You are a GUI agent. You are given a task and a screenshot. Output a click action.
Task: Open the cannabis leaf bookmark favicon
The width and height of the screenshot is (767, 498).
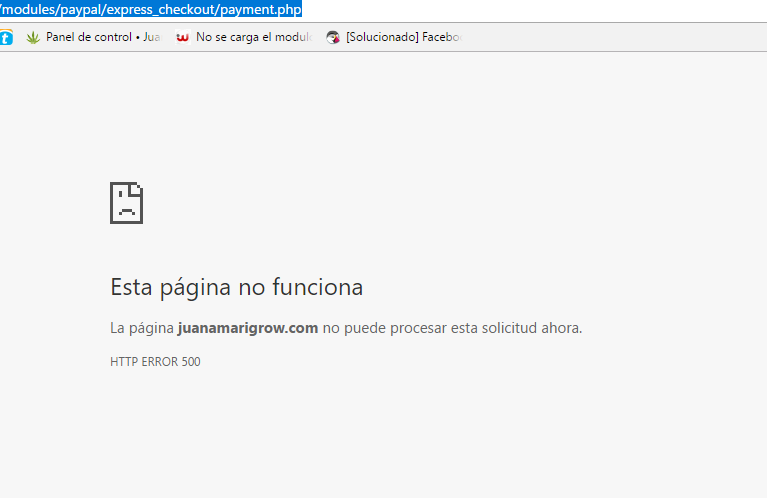coord(33,37)
